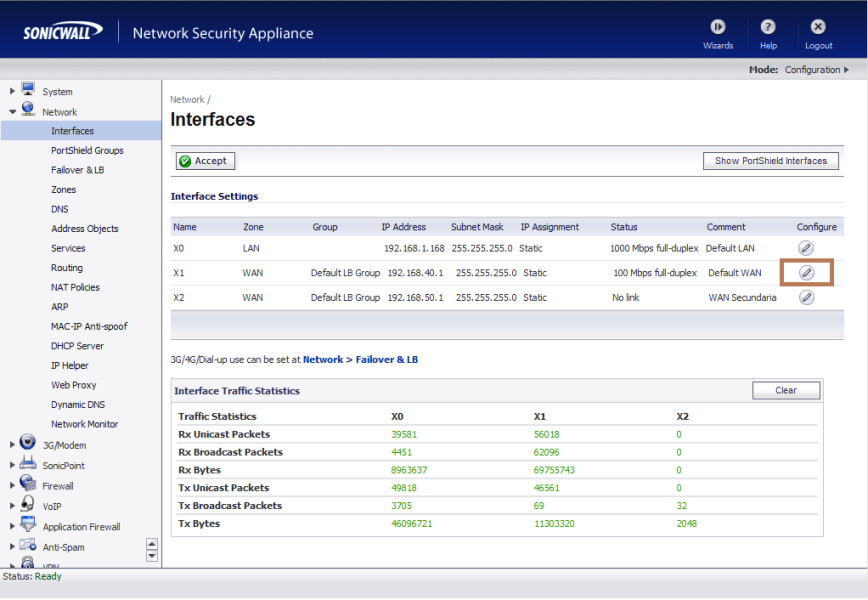Click Show PortShield Interfaces button
The image size is (868, 600).
coord(770,161)
